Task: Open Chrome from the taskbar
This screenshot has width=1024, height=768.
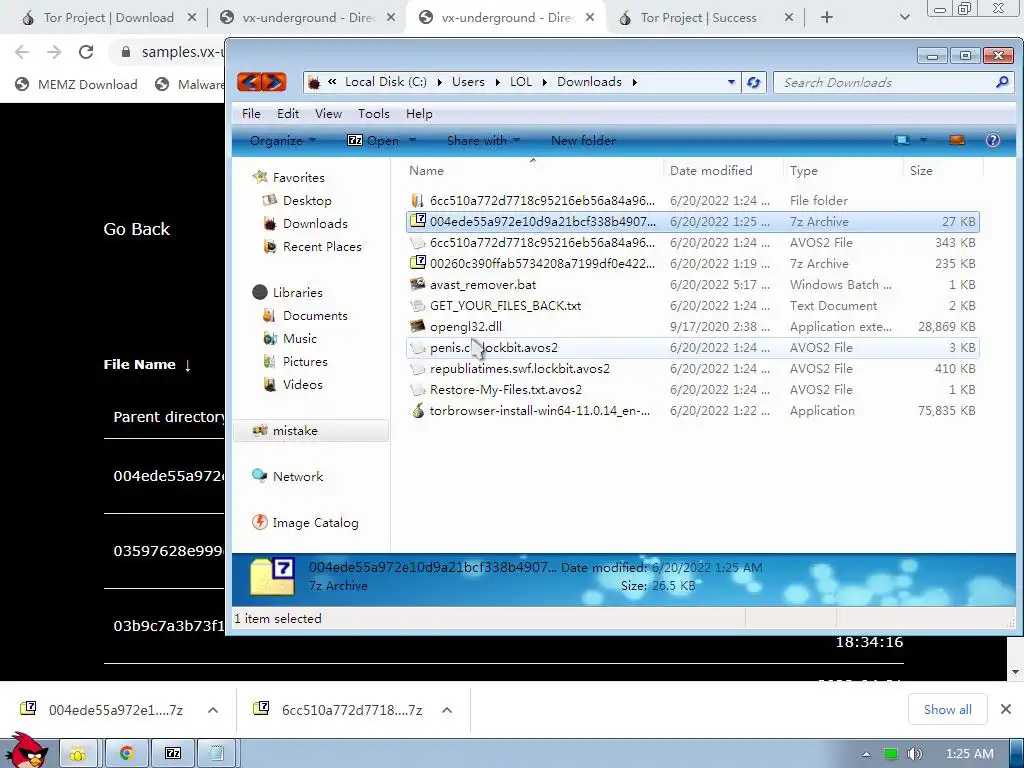Action: click(127, 754)
